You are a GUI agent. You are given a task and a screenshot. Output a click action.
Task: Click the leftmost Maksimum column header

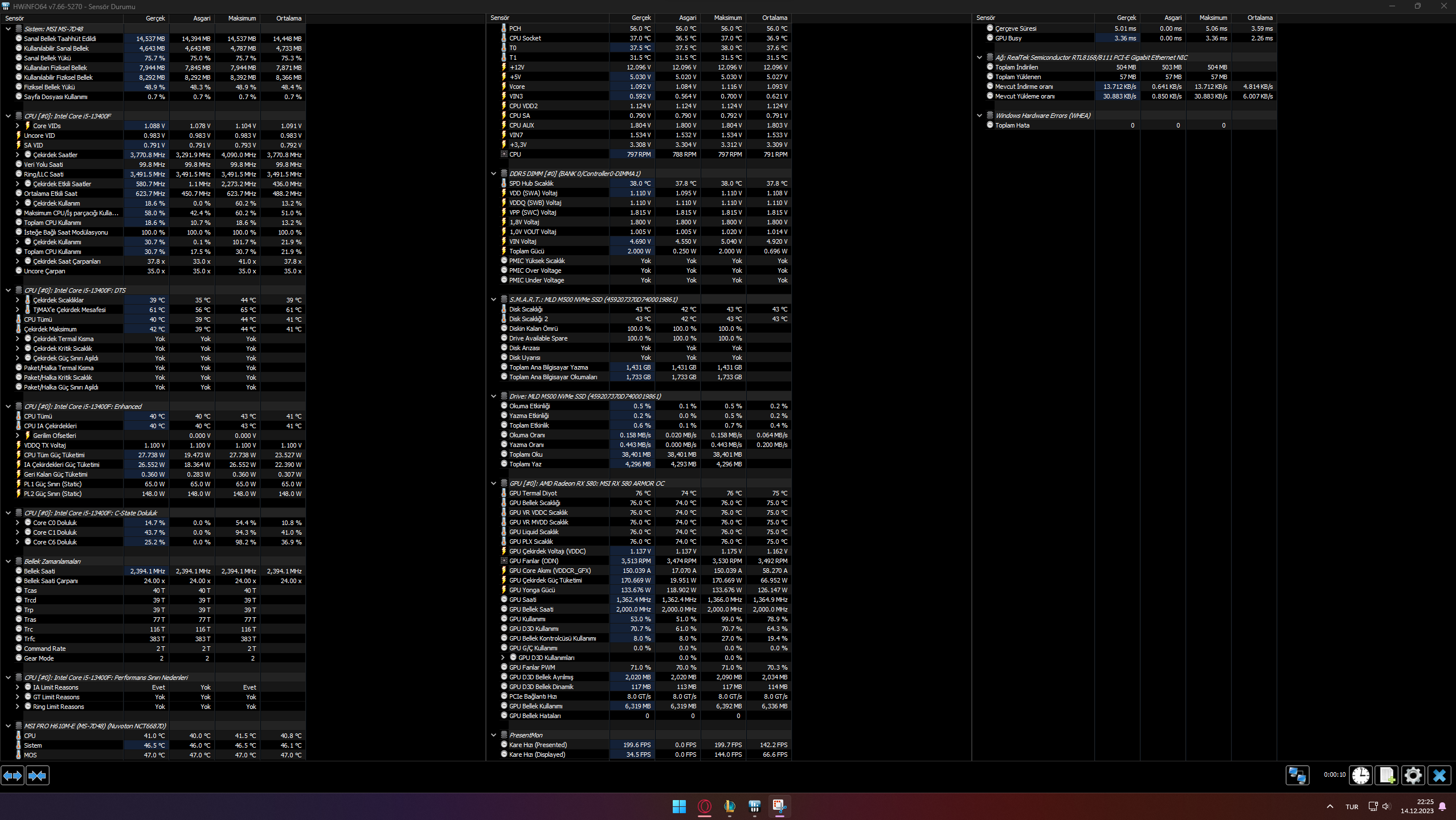tap(242, 18)
